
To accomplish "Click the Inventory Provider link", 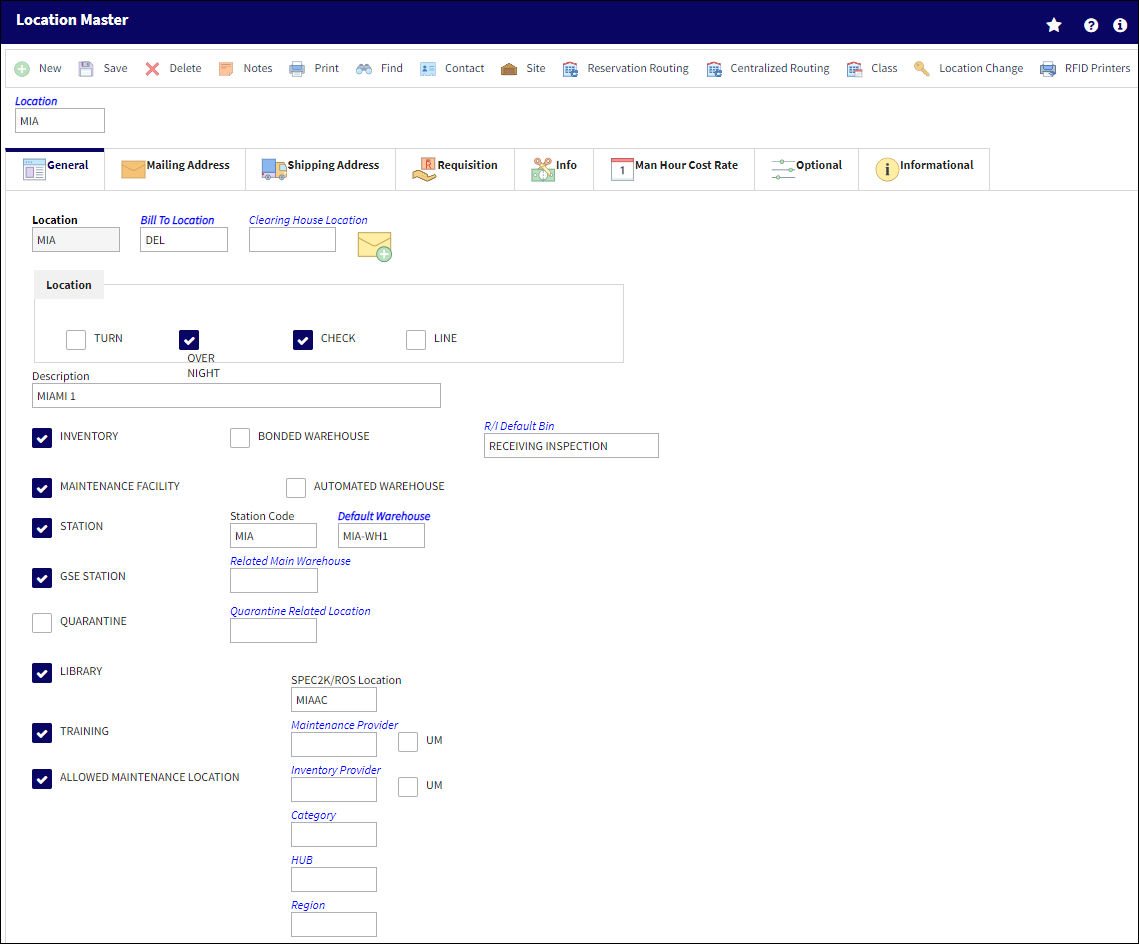I will 336,770.
